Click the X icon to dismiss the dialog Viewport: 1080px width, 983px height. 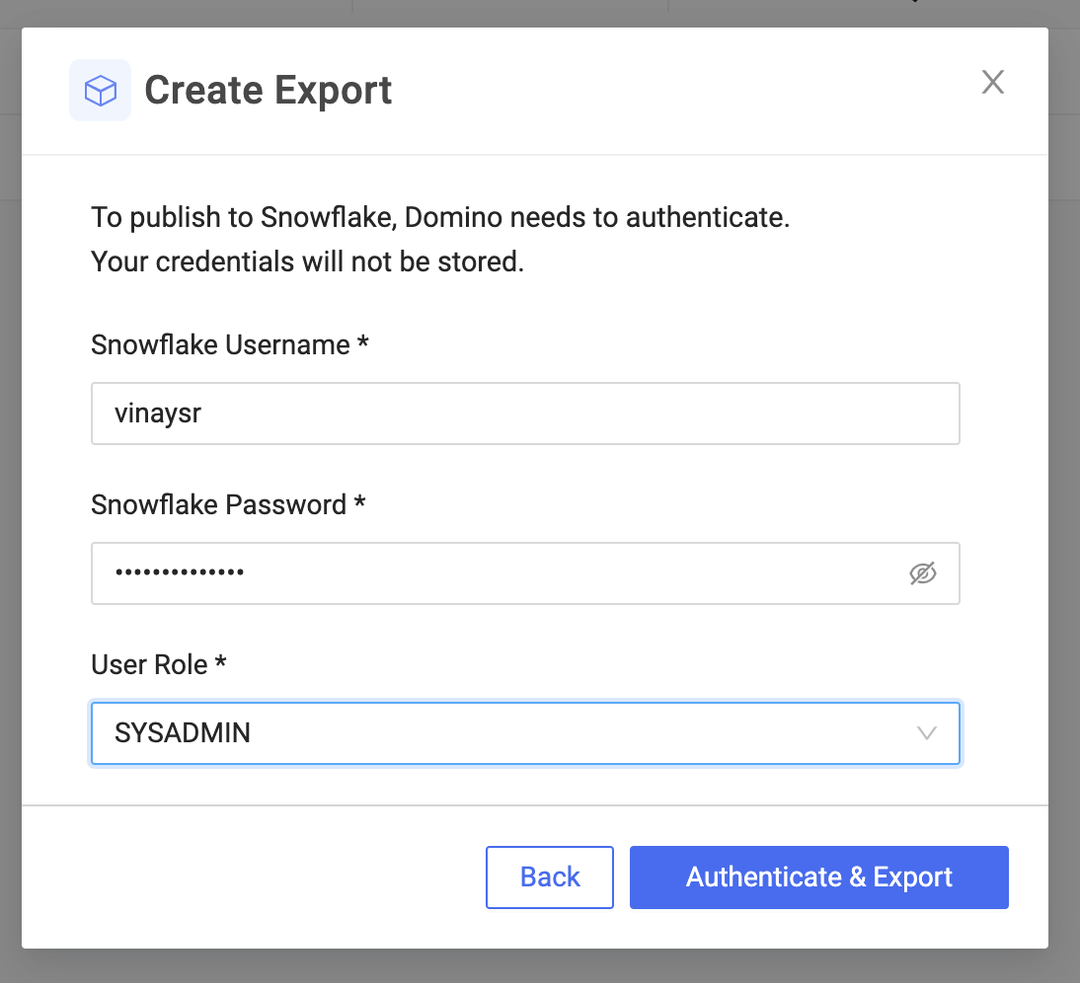(x=992, y=82)
